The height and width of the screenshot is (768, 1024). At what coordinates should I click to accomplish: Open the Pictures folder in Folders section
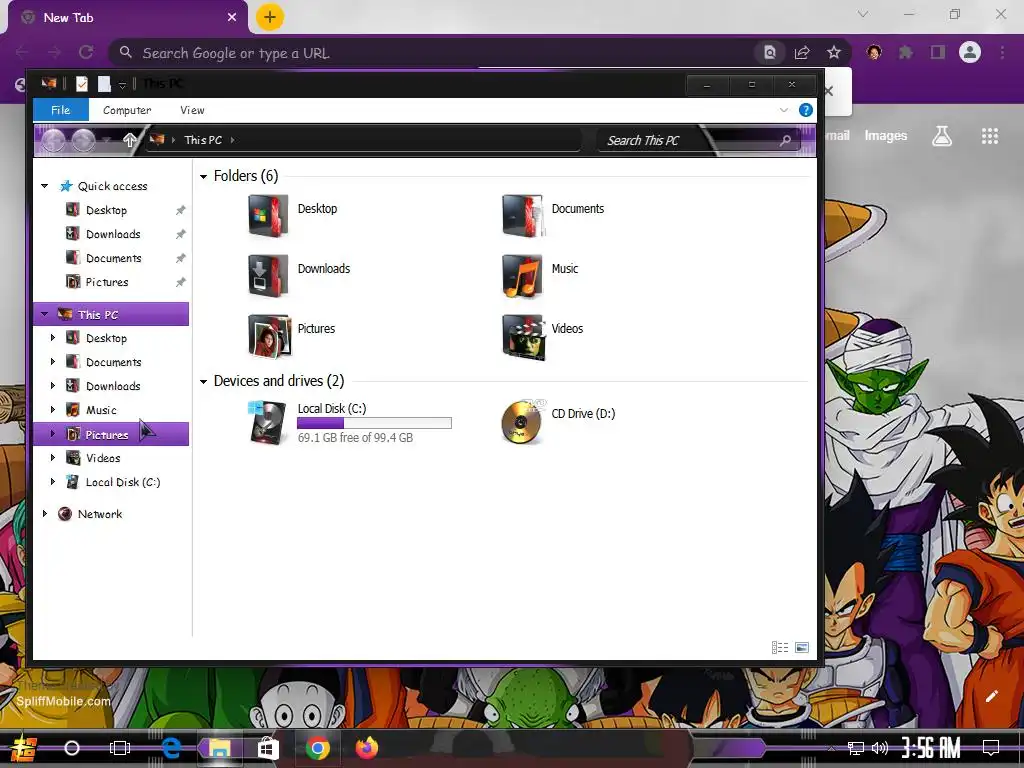coord(268,335)
